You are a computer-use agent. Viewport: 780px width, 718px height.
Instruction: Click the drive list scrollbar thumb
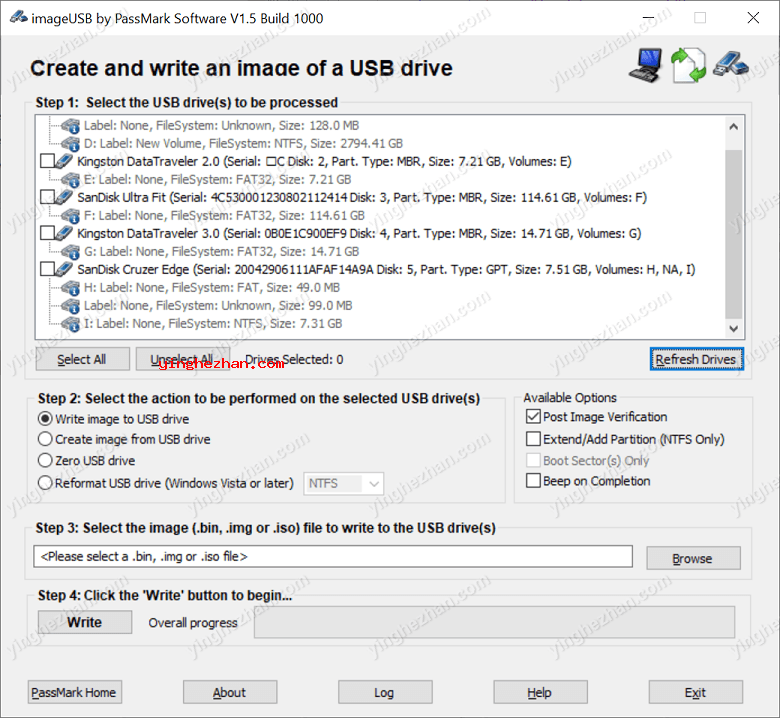734,234
